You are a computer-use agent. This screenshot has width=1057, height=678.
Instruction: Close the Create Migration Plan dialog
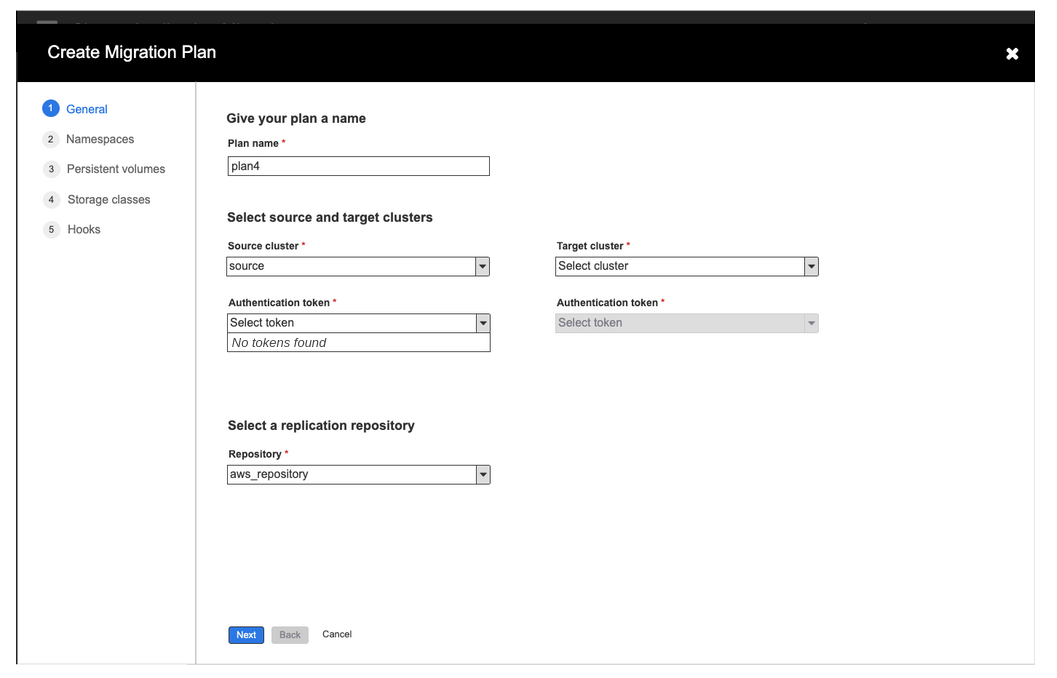pos(1011,53)
